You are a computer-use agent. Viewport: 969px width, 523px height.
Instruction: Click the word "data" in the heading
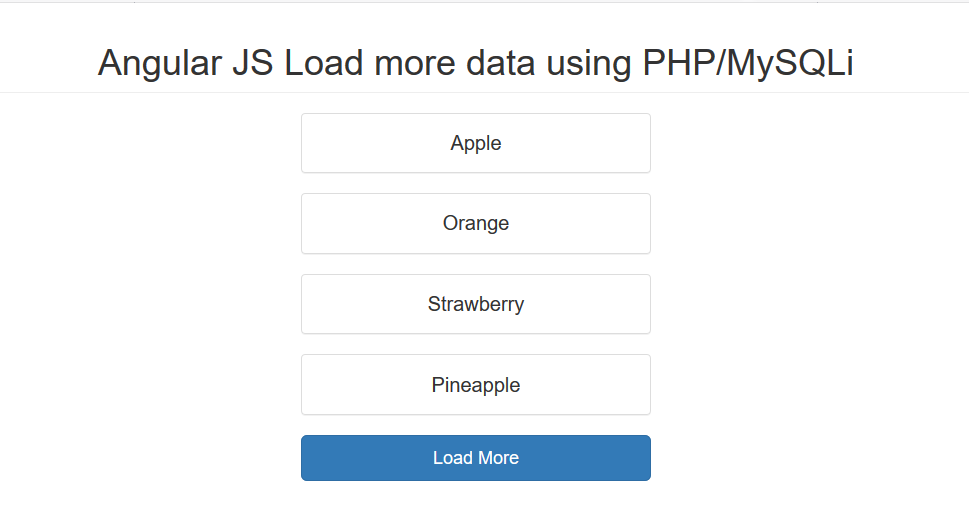[x=500, y=63]
